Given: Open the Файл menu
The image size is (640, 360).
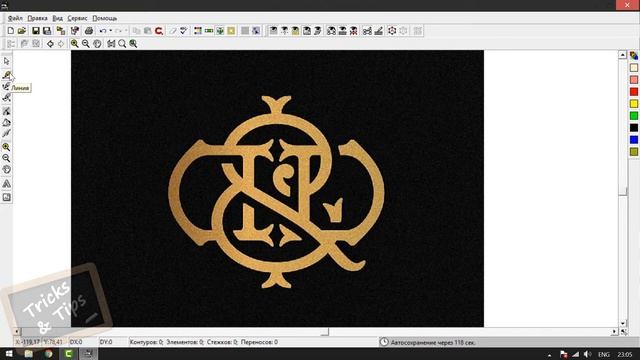Looking at the screenshot, I should tap(15, 18).
